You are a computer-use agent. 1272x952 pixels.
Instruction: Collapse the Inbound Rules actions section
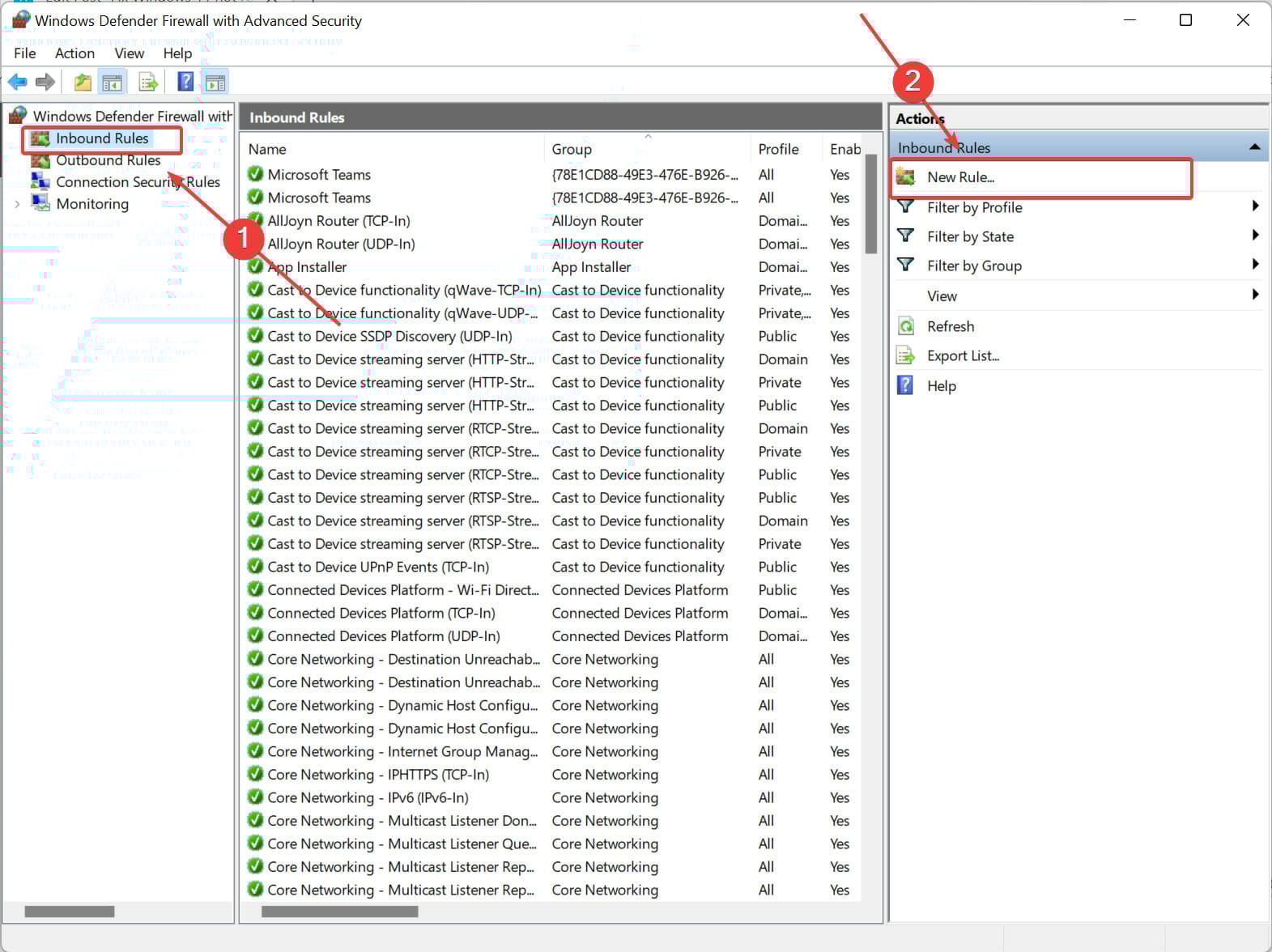1253,147
